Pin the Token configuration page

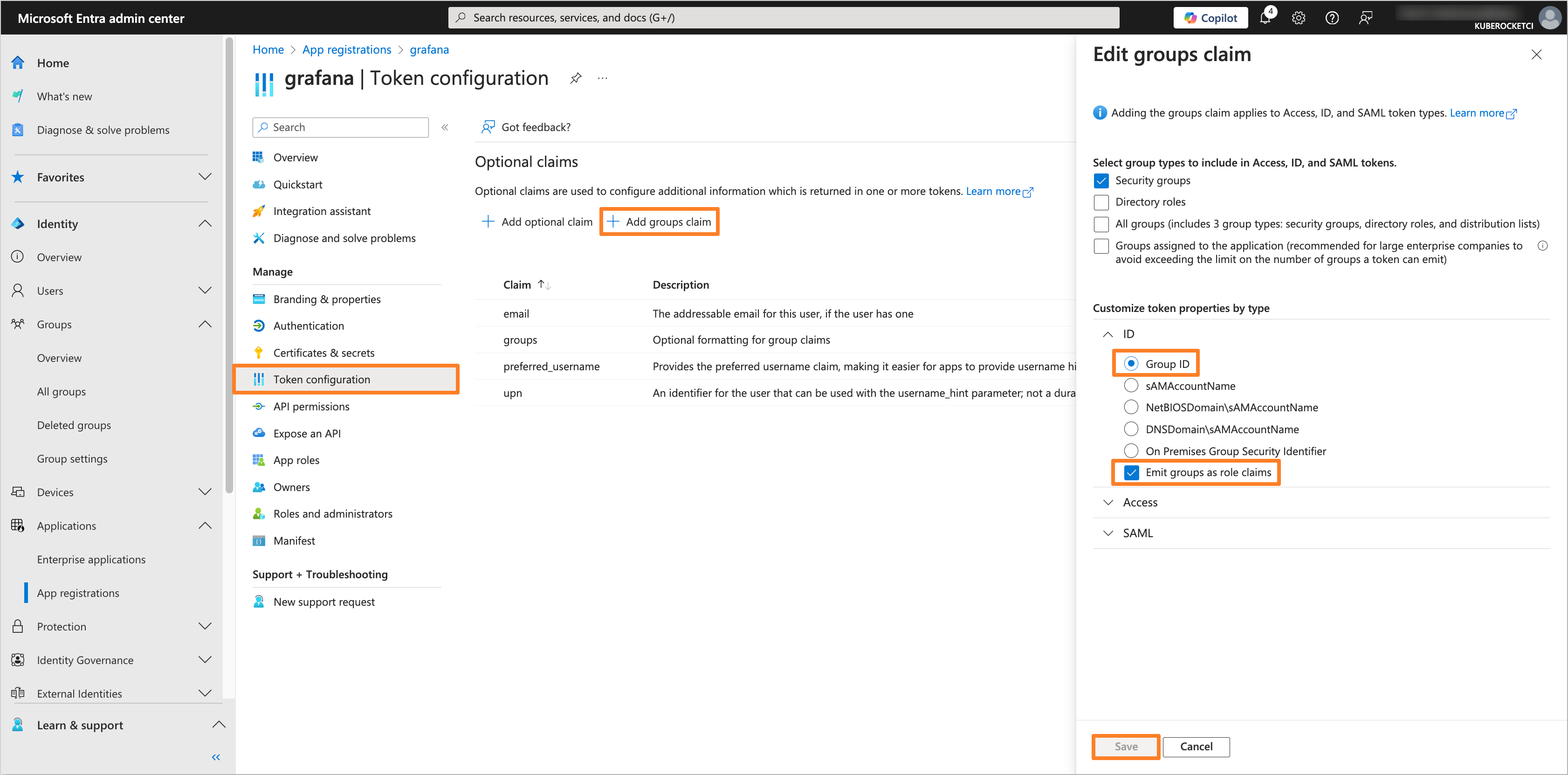[575, 78]
